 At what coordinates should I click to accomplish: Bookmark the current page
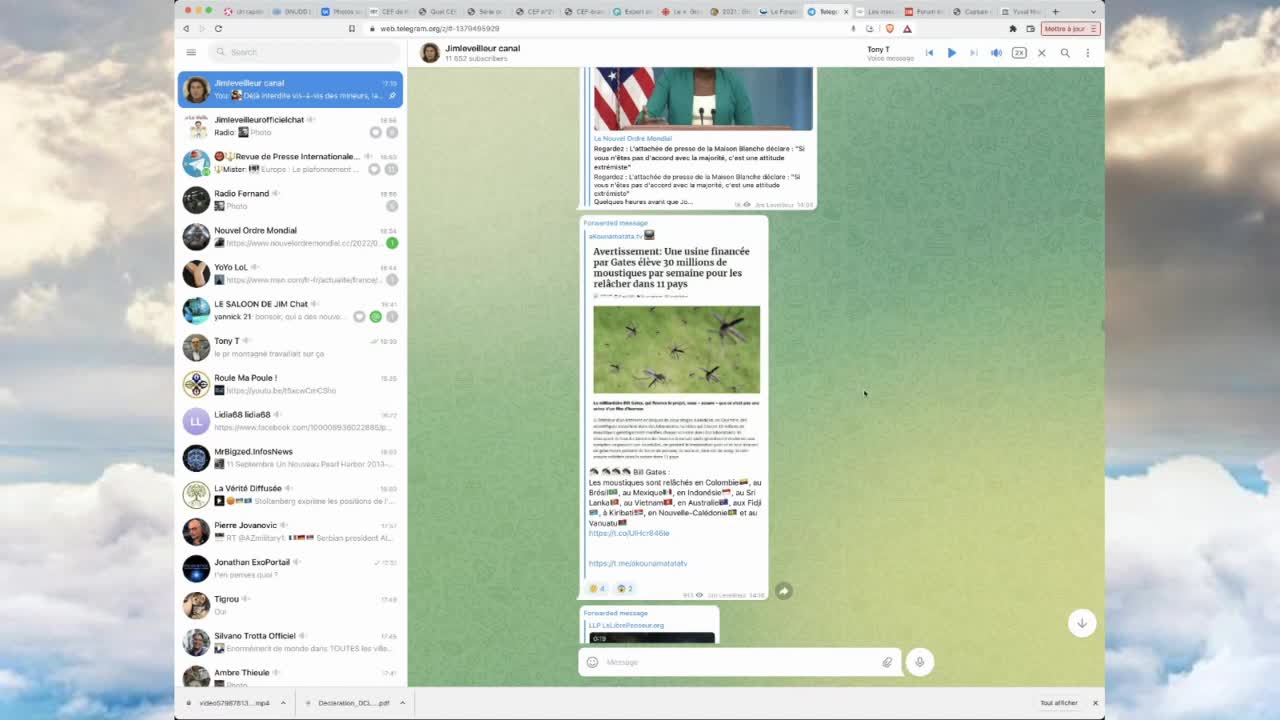351,28
